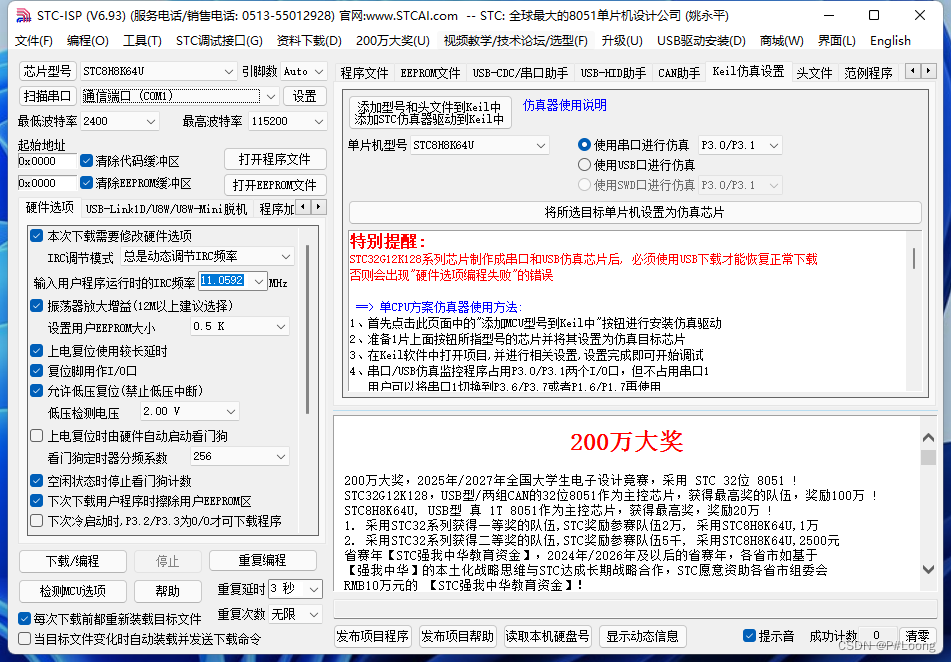Open STC调试接口(G) menu

[x=219, y=41]
